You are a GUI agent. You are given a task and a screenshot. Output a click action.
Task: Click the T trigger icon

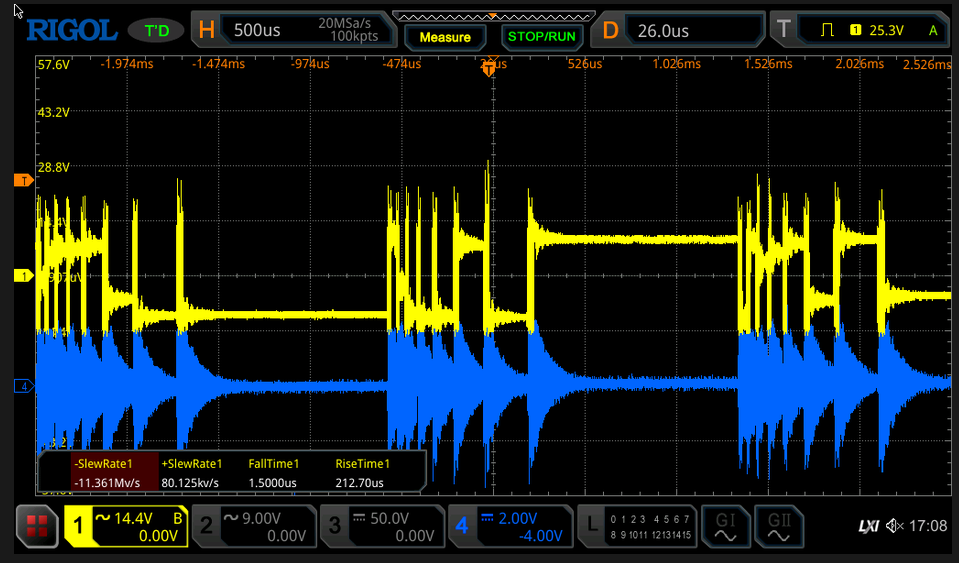pyautogui.click(x=783, y=29)
